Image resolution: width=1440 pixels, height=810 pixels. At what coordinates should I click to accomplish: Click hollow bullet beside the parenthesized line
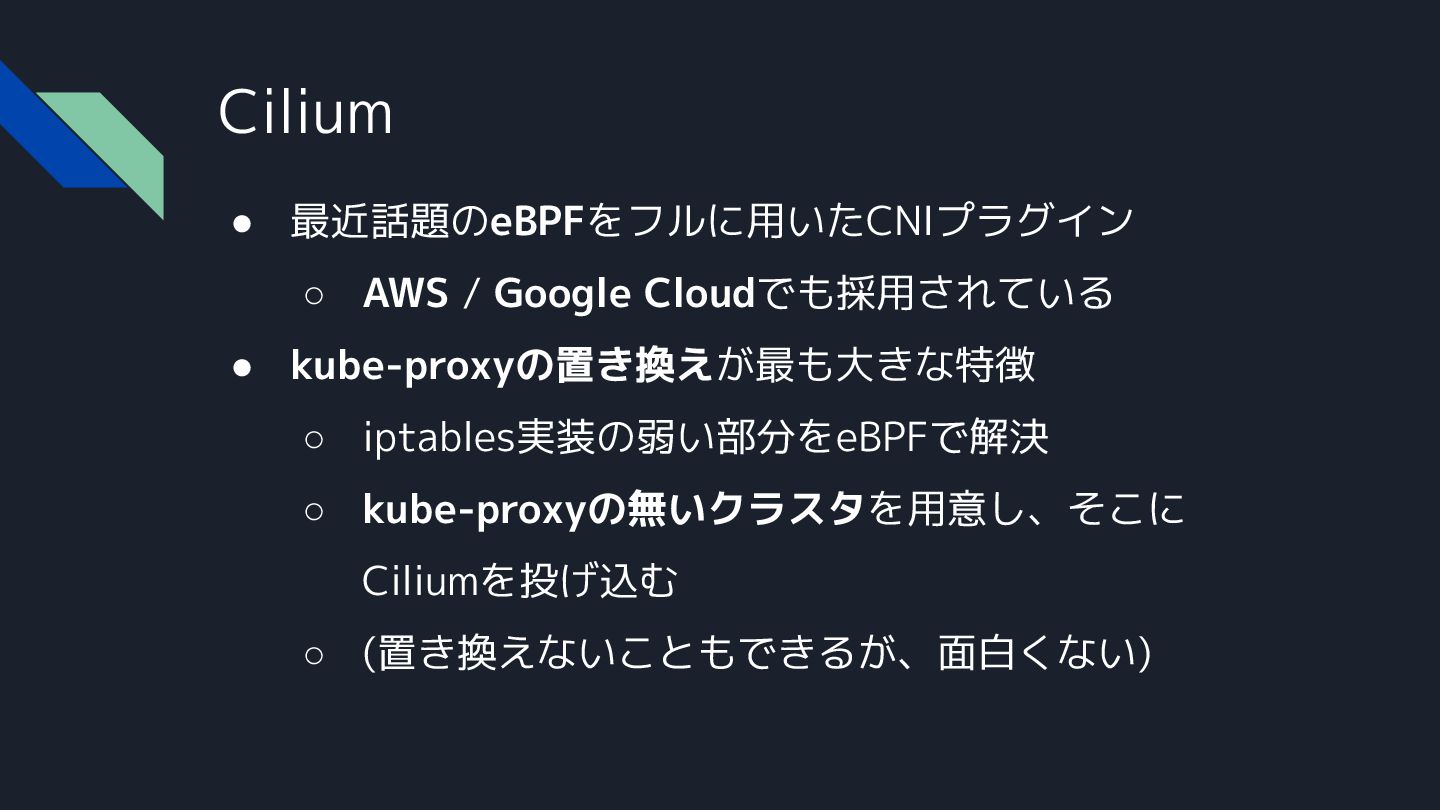click(313, 655)
